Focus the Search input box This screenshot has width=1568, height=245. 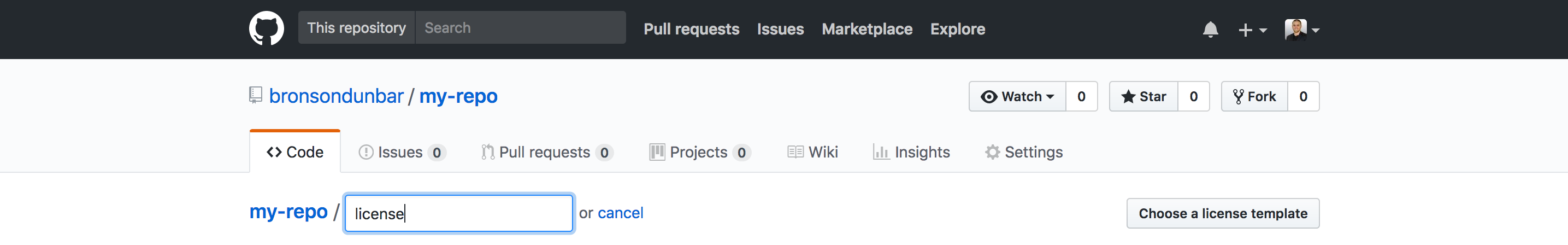click(x=521, y=28)
